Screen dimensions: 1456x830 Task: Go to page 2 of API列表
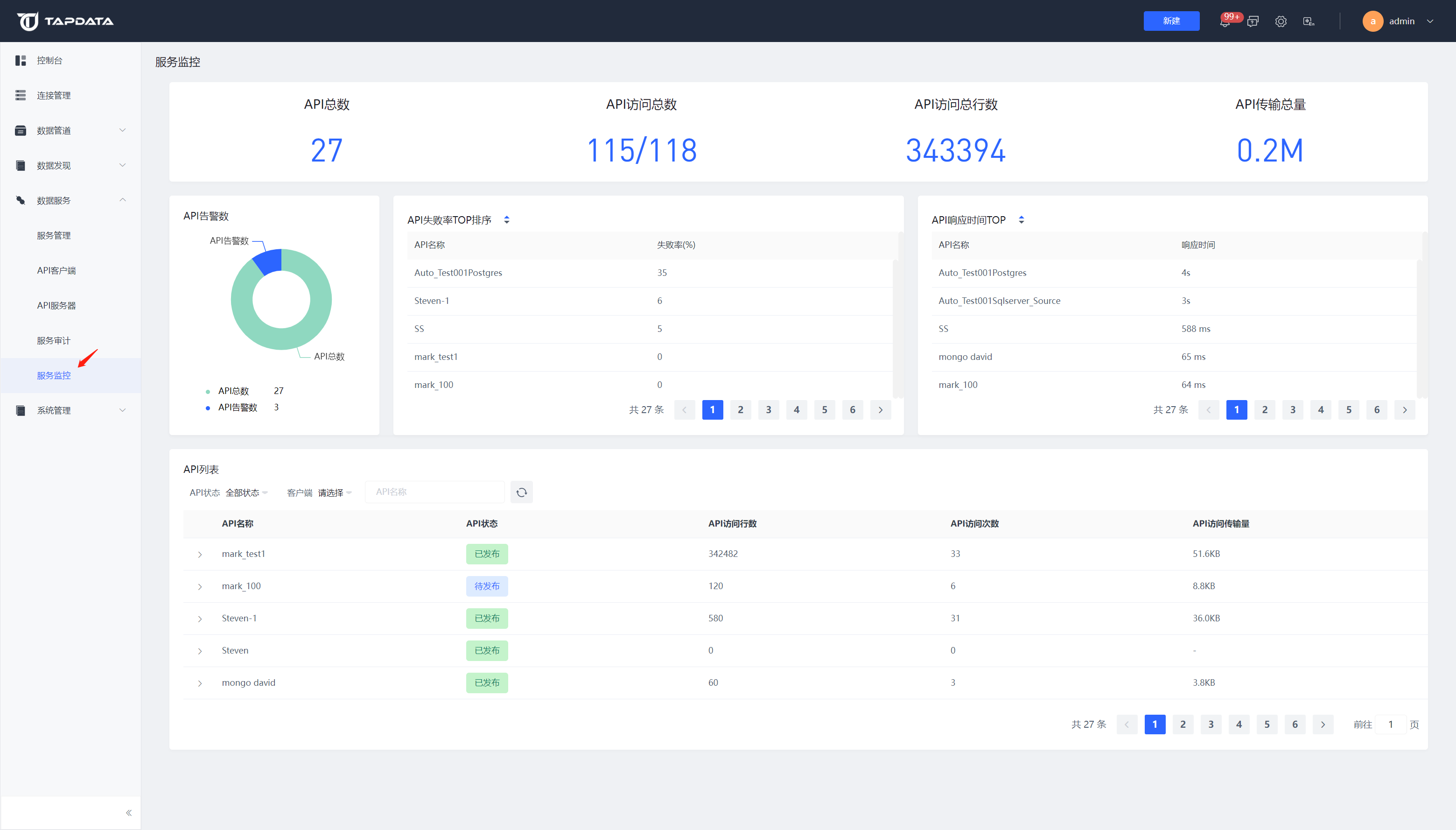pos(1183,724)
